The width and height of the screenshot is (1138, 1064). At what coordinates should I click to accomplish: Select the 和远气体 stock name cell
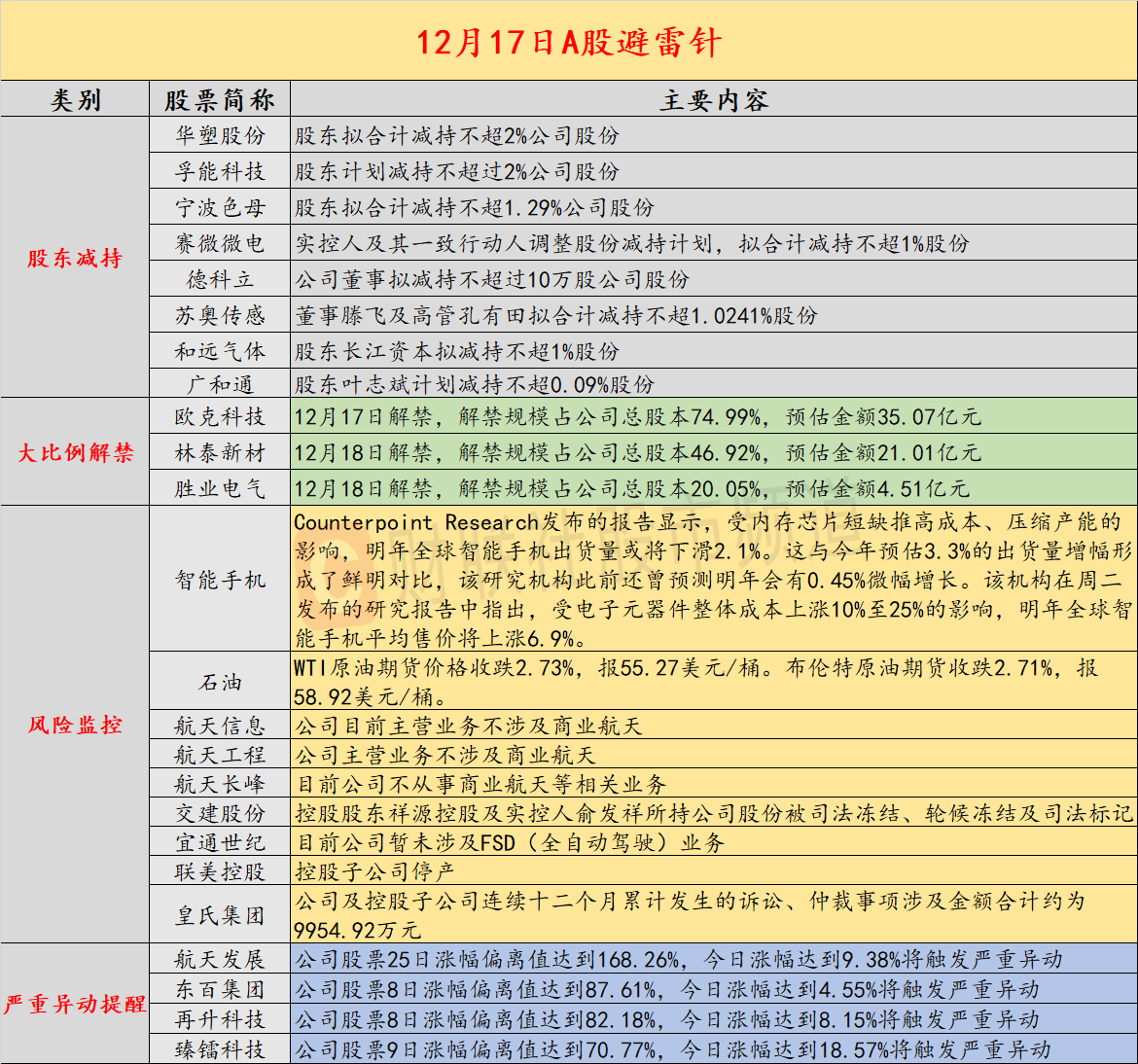tap(220, 350)
